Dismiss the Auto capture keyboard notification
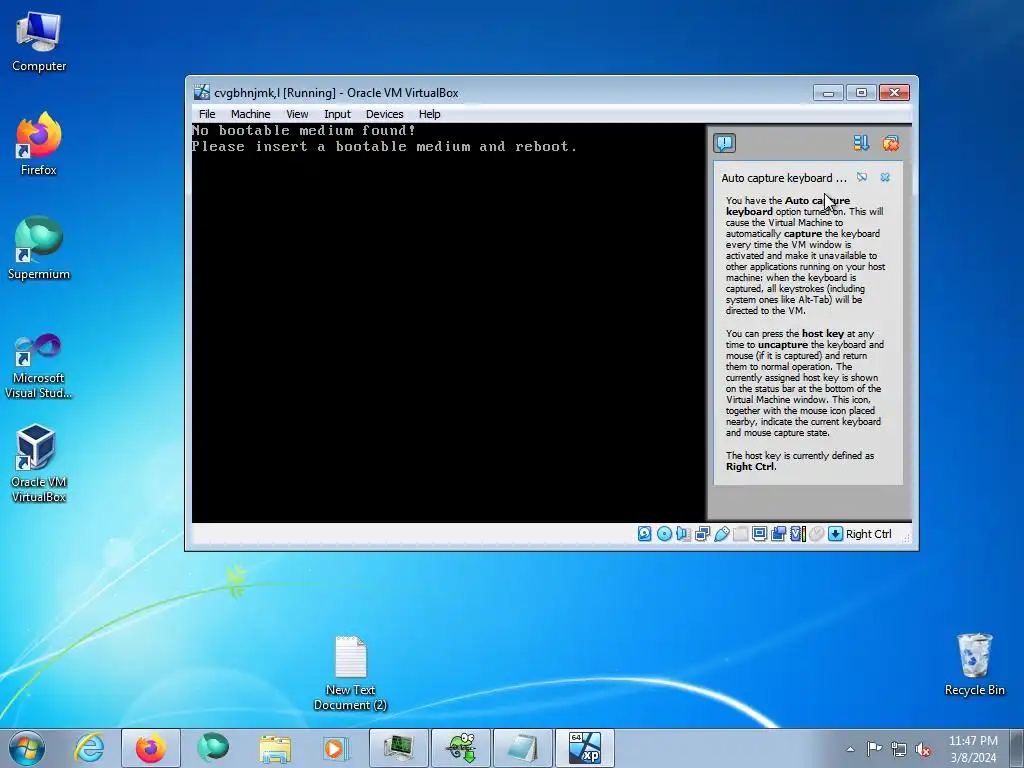The image size is (1024, 768). 885,177
